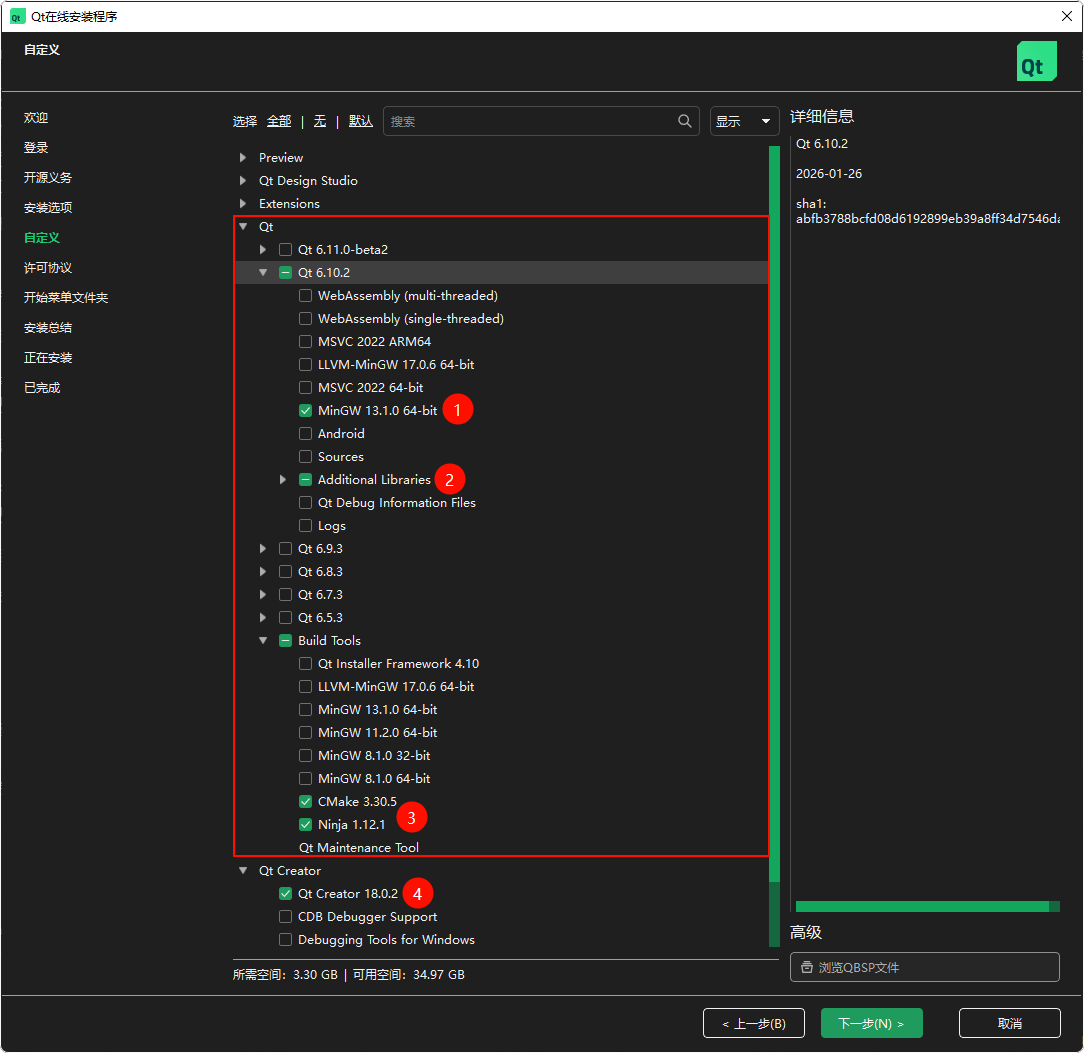Open the 显示 dropdown

744,120
